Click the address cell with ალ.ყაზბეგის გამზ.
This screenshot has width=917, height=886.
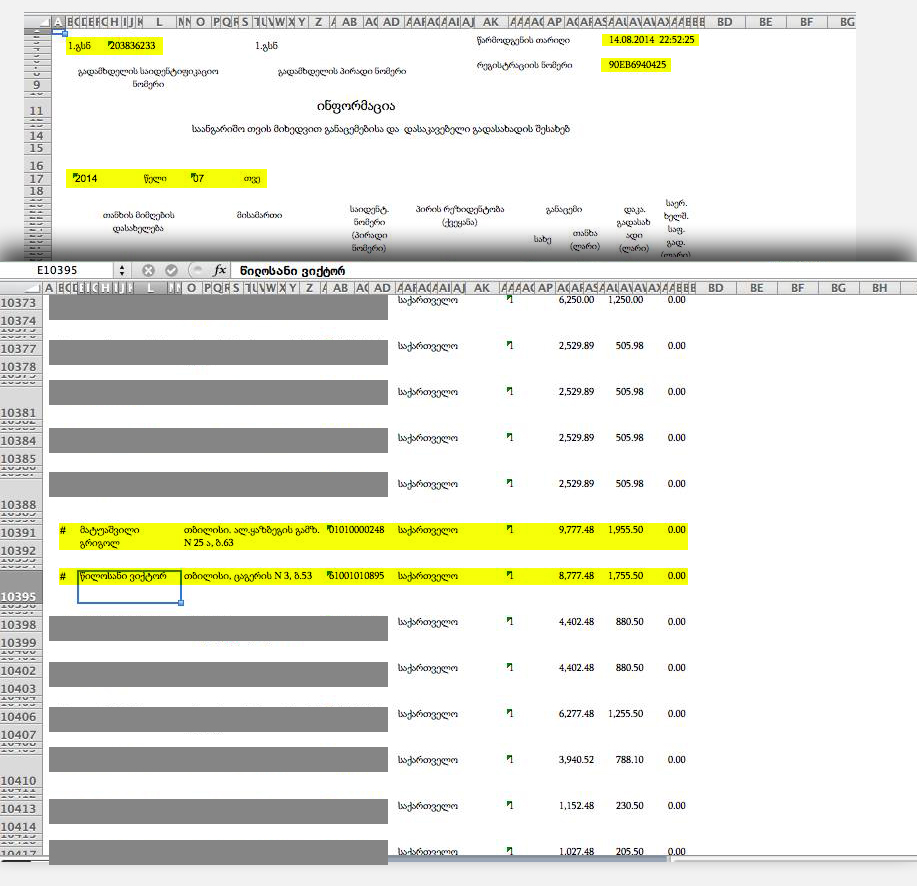(251, 536)
